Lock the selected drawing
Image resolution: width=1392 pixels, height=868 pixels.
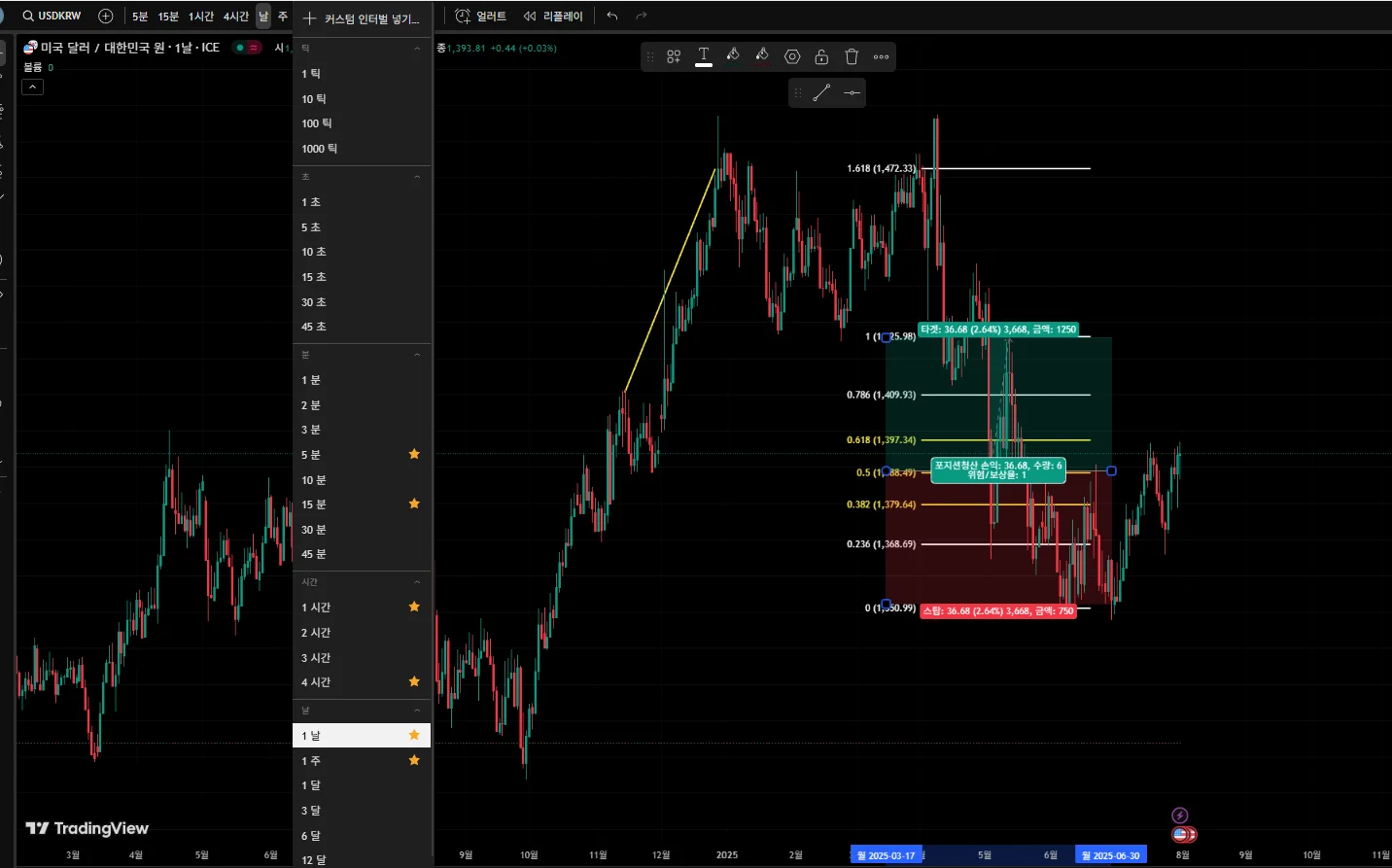821,56
